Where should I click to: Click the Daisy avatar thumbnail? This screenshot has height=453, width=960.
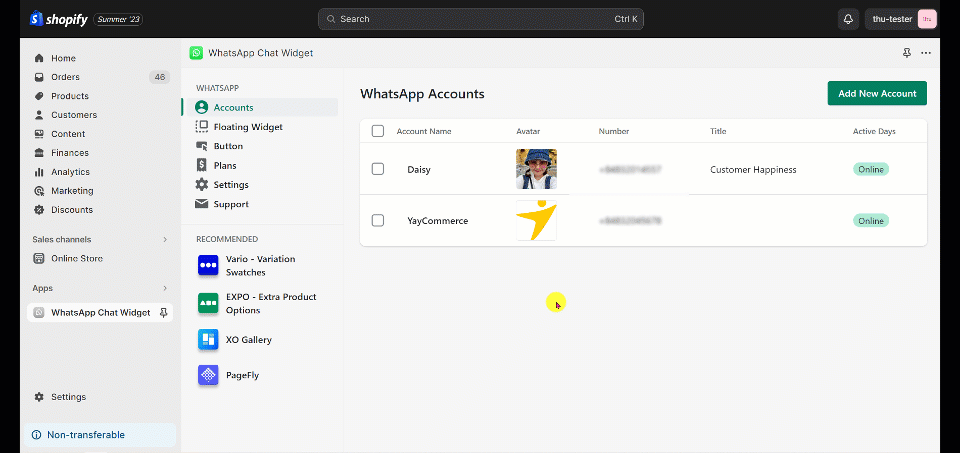coord(536,169)
